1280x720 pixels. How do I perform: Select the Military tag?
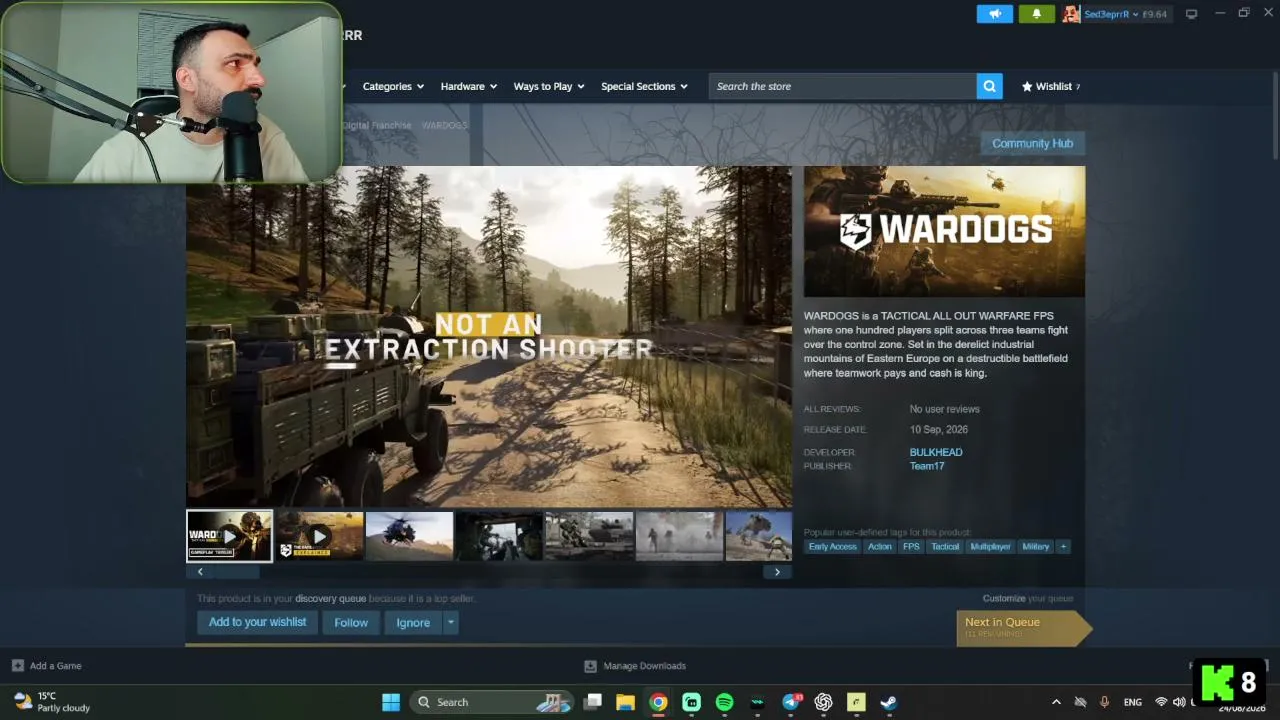[1036, 547]
